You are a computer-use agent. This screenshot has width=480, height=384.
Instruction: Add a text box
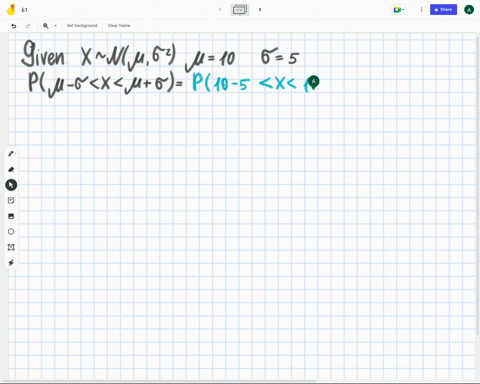pos(11,247)
